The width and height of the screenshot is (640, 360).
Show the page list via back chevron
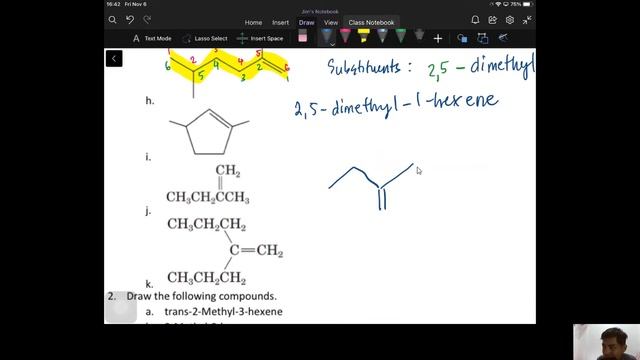click(114, 58)
